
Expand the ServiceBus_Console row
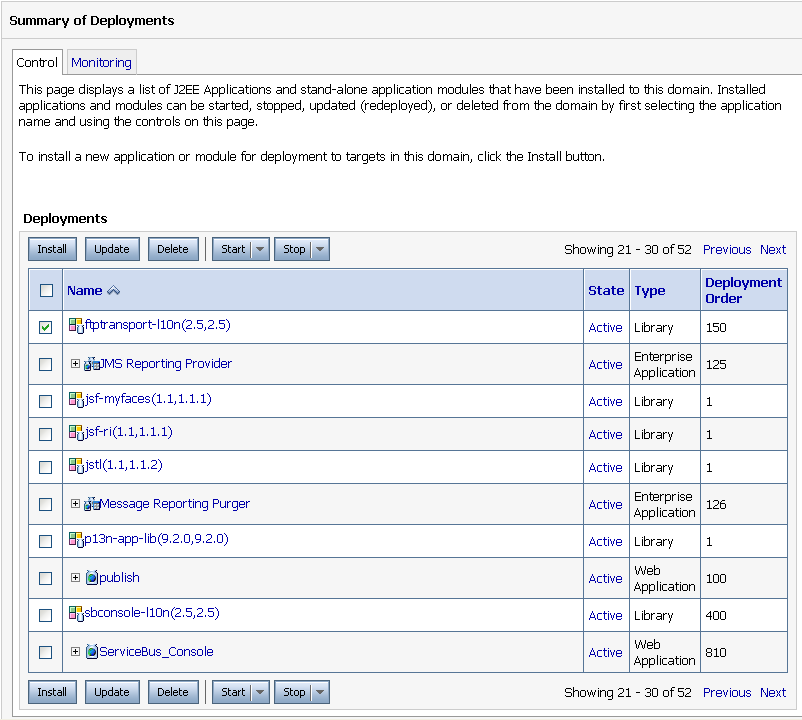[75, 651]
